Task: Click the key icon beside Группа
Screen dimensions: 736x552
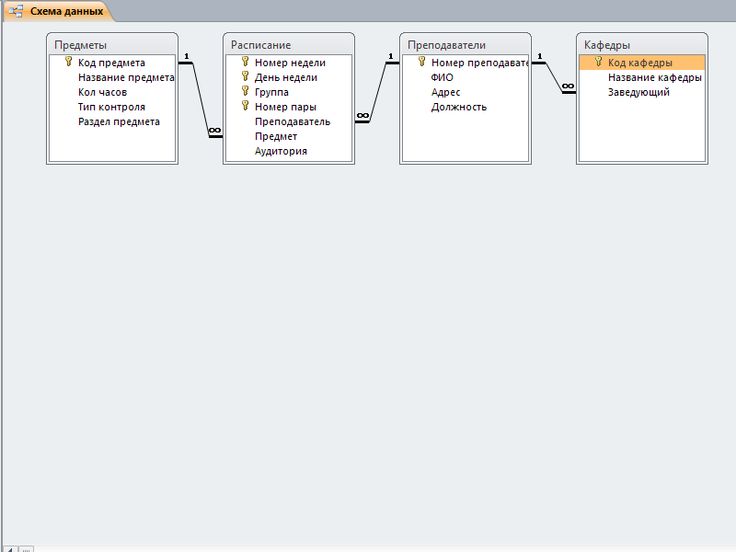Action: click(x=245, y=91)
